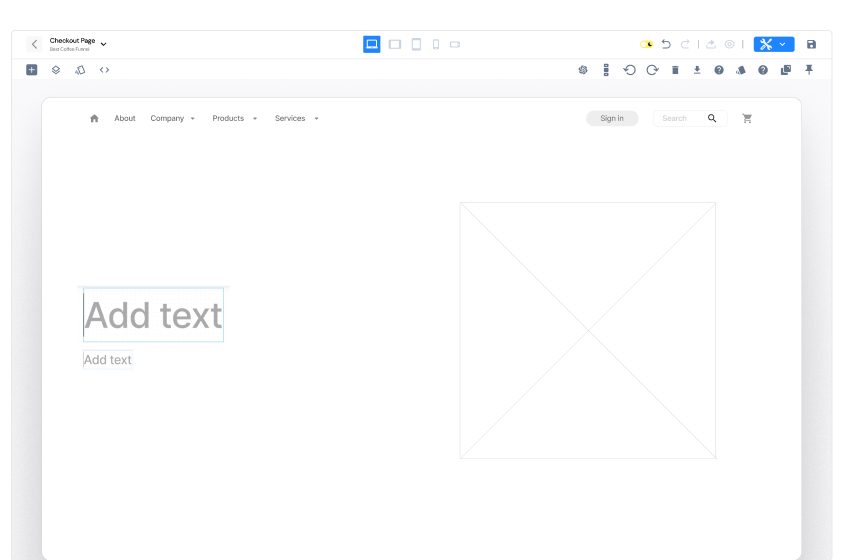Click the paint swatches icon in right toolbar
The width and height of the screenshot is (860, 560).
tap(741, 70)
